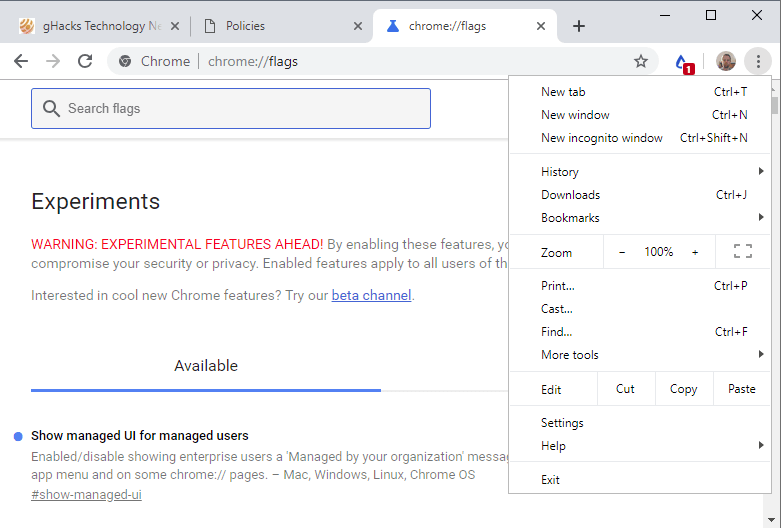
Task: Focus the Search flags input field
Action: 231,108
